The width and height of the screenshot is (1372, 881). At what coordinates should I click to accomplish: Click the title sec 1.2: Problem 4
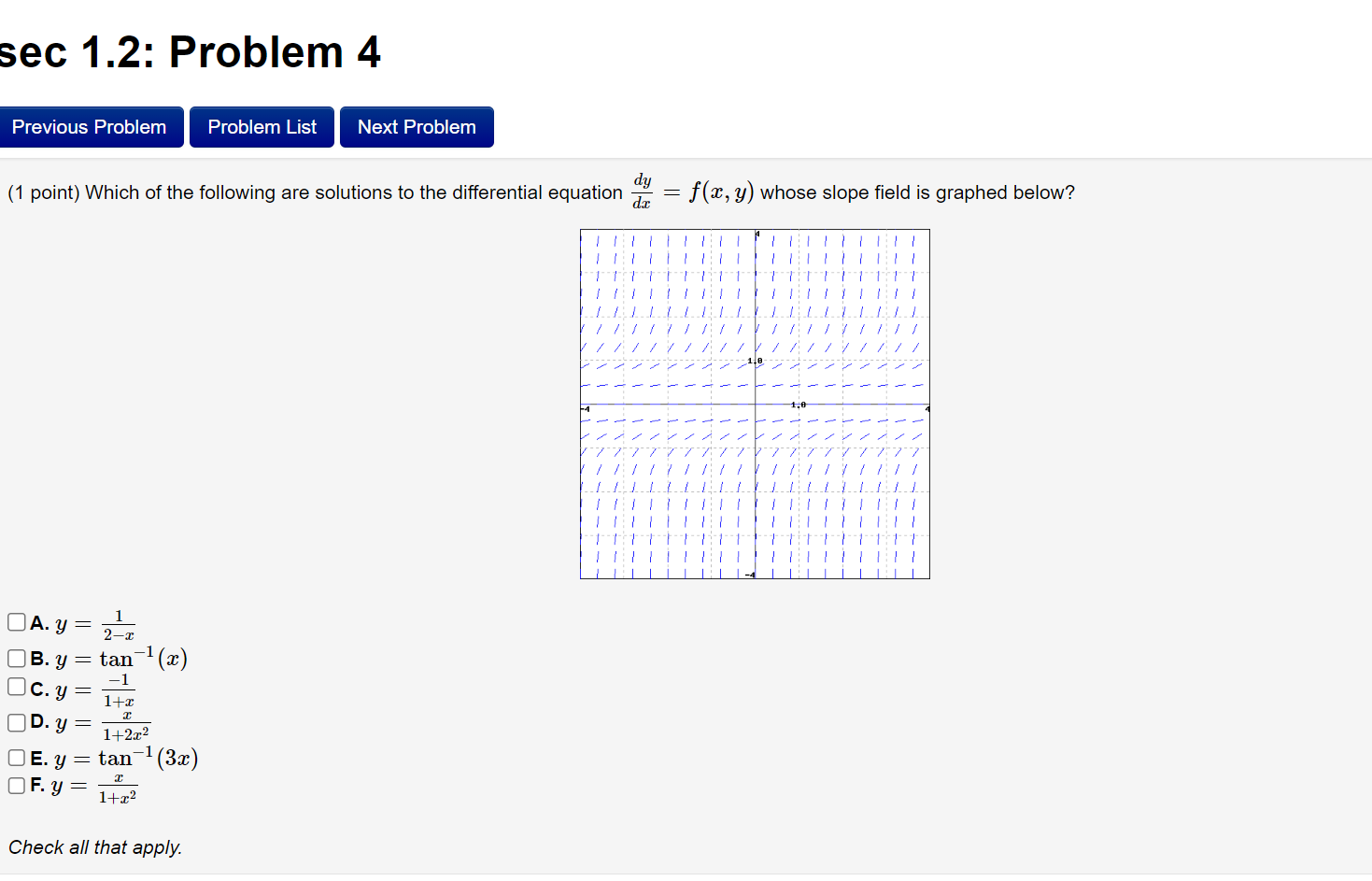[190, 51]
